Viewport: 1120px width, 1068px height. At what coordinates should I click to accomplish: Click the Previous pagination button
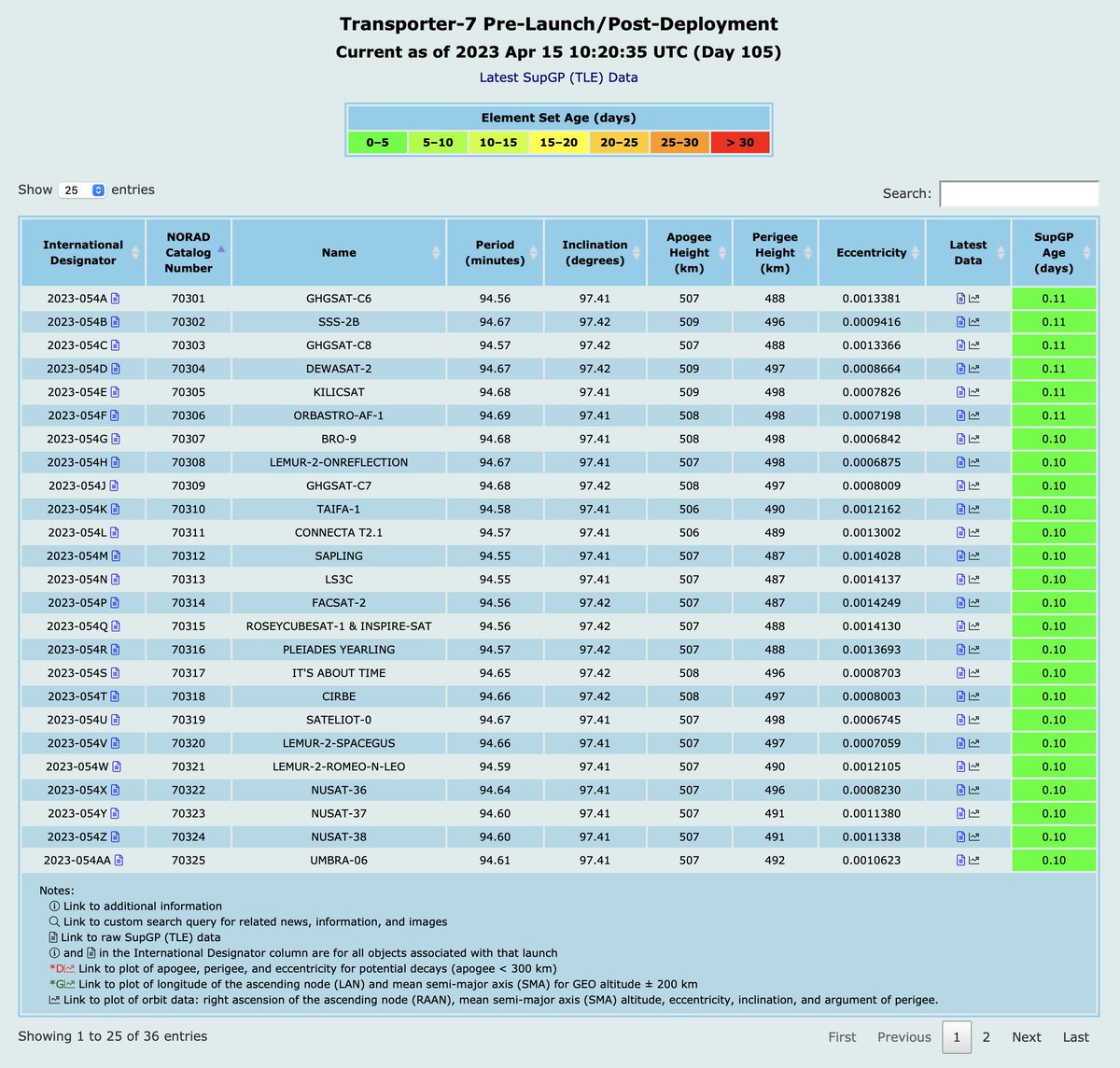point(904,1037)
